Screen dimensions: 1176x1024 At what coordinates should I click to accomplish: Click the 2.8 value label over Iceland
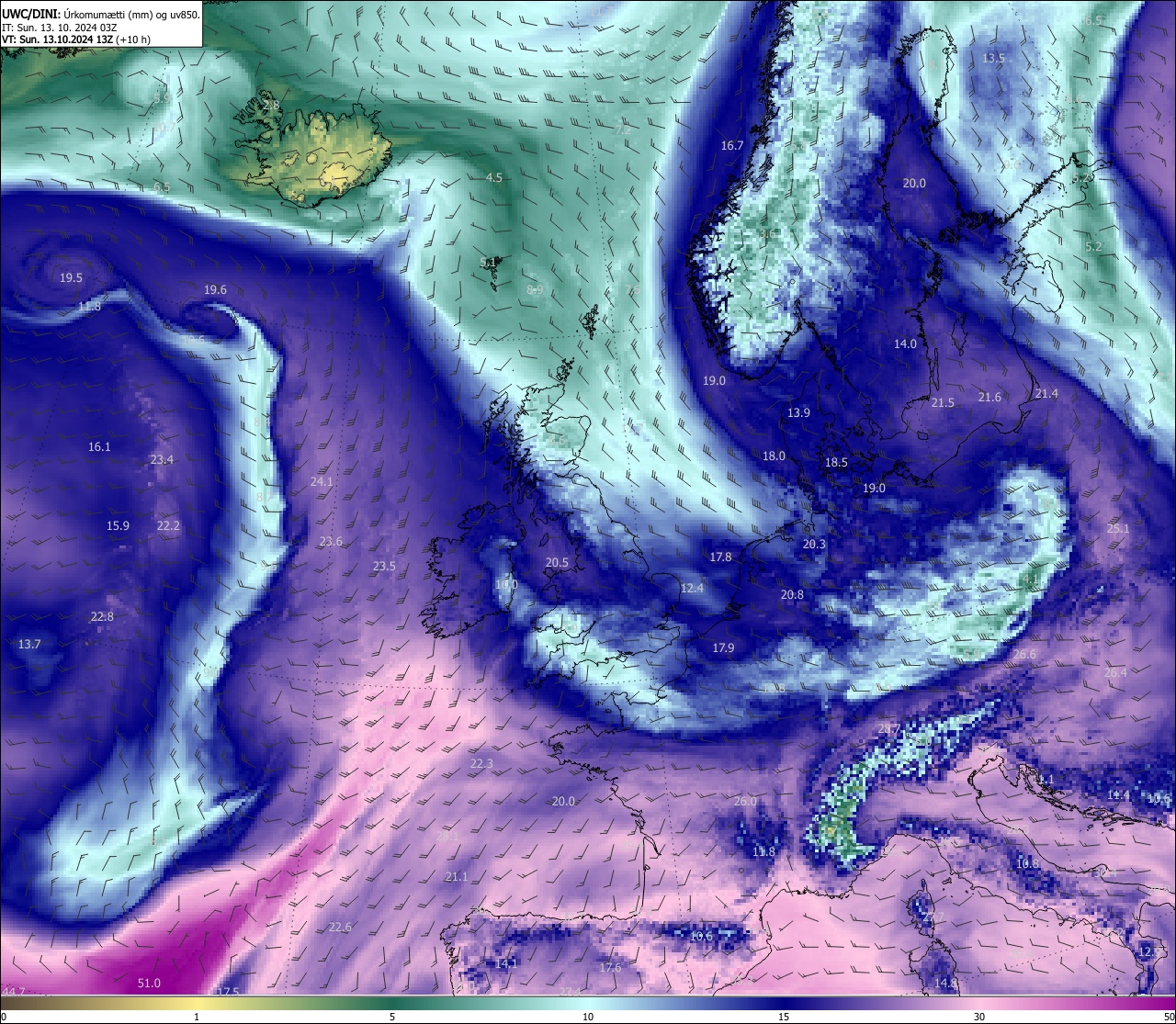271,106
